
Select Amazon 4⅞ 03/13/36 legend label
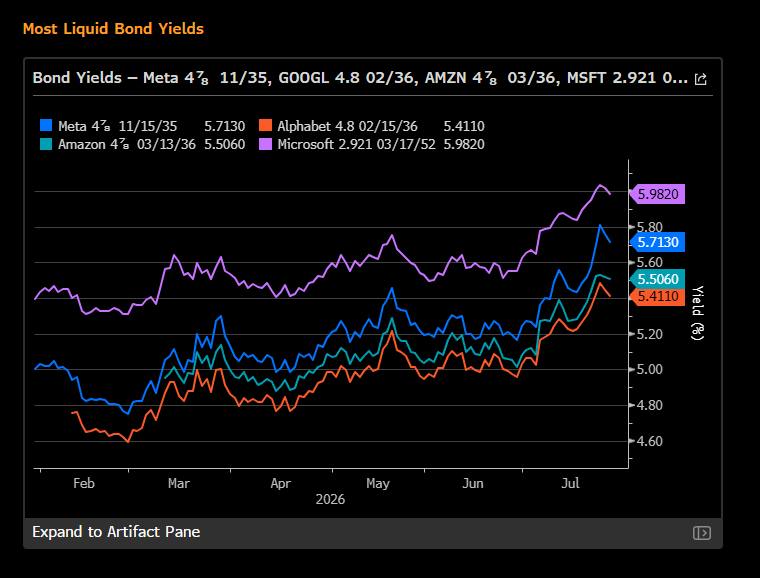coord(127,144)
